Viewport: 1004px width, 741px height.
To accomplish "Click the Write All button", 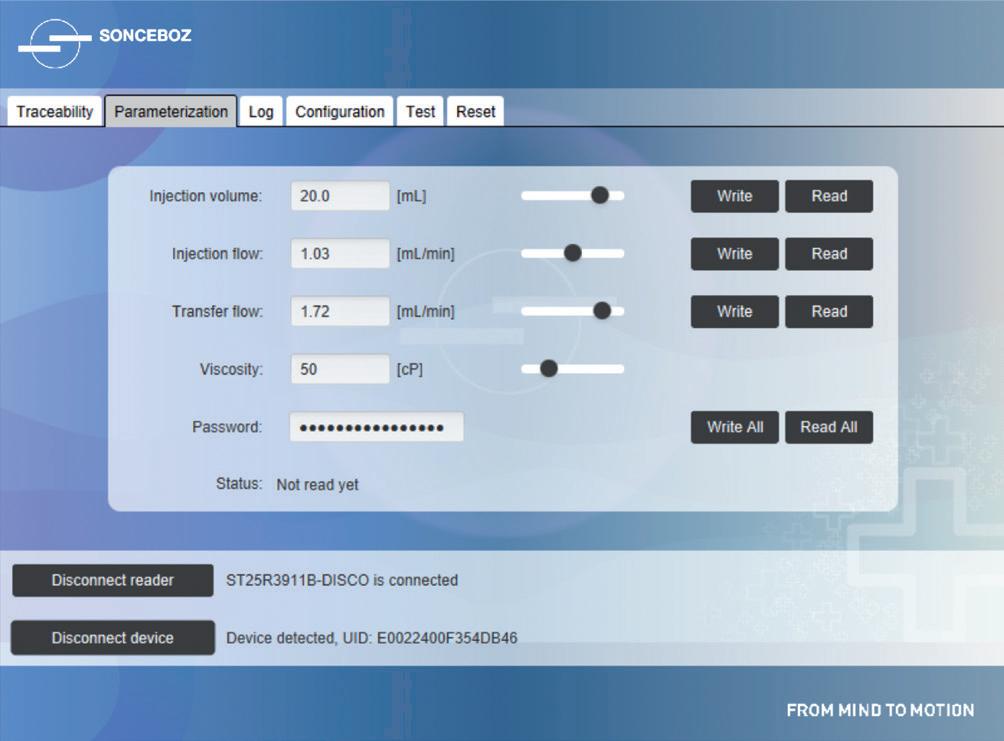I will pos(734,427).
